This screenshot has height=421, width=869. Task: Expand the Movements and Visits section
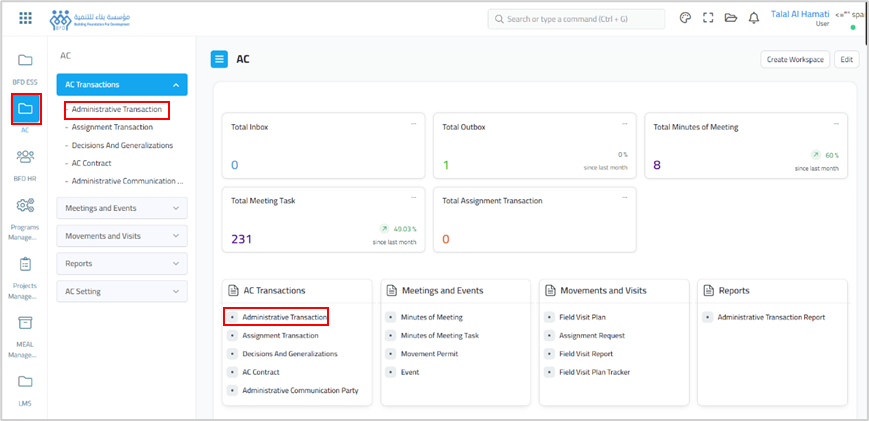coord(121,236)
